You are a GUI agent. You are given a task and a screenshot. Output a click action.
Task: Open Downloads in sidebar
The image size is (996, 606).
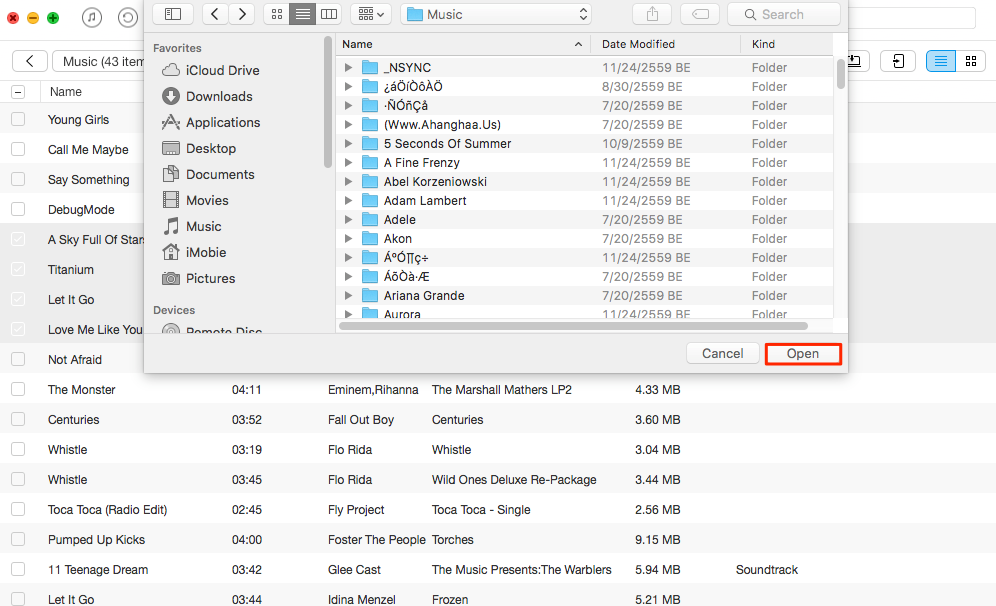tap(207, 97)
